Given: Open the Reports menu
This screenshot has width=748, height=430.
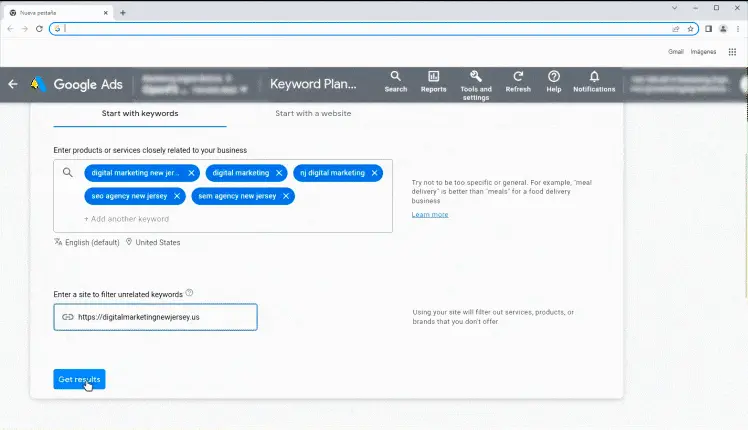Looking at the screenshot, I should [433, 82].
